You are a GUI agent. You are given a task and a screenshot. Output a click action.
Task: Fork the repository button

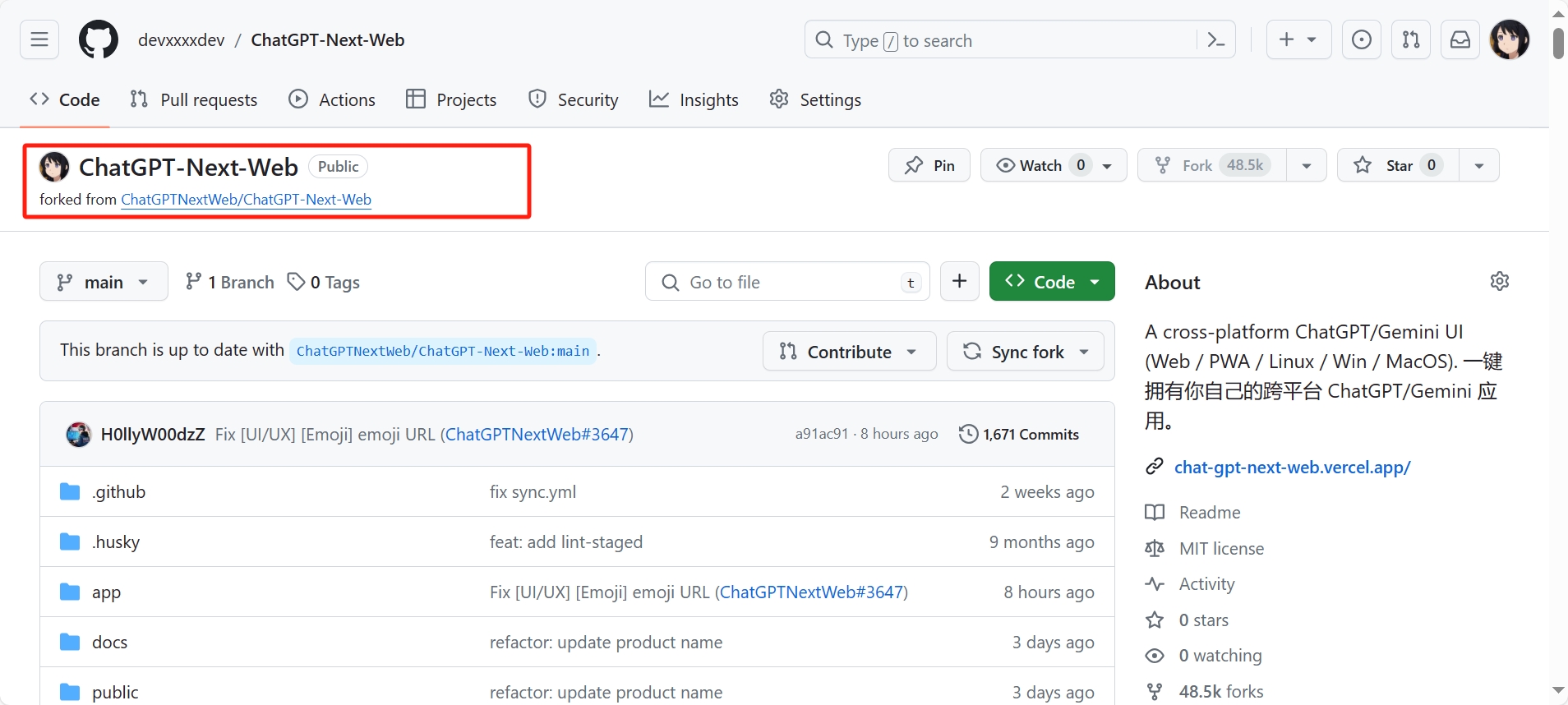[x=1212, y=165]
